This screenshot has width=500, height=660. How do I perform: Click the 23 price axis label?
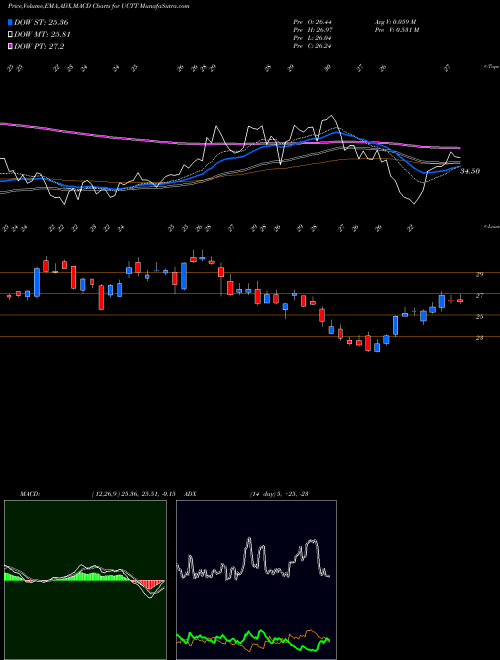pos(479,338)
